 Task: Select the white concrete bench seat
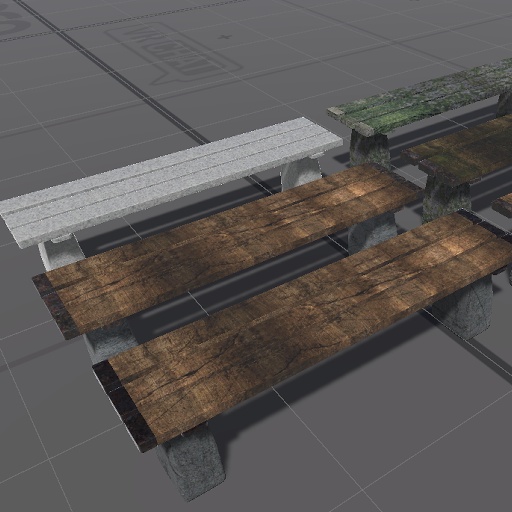coord(171,183)
